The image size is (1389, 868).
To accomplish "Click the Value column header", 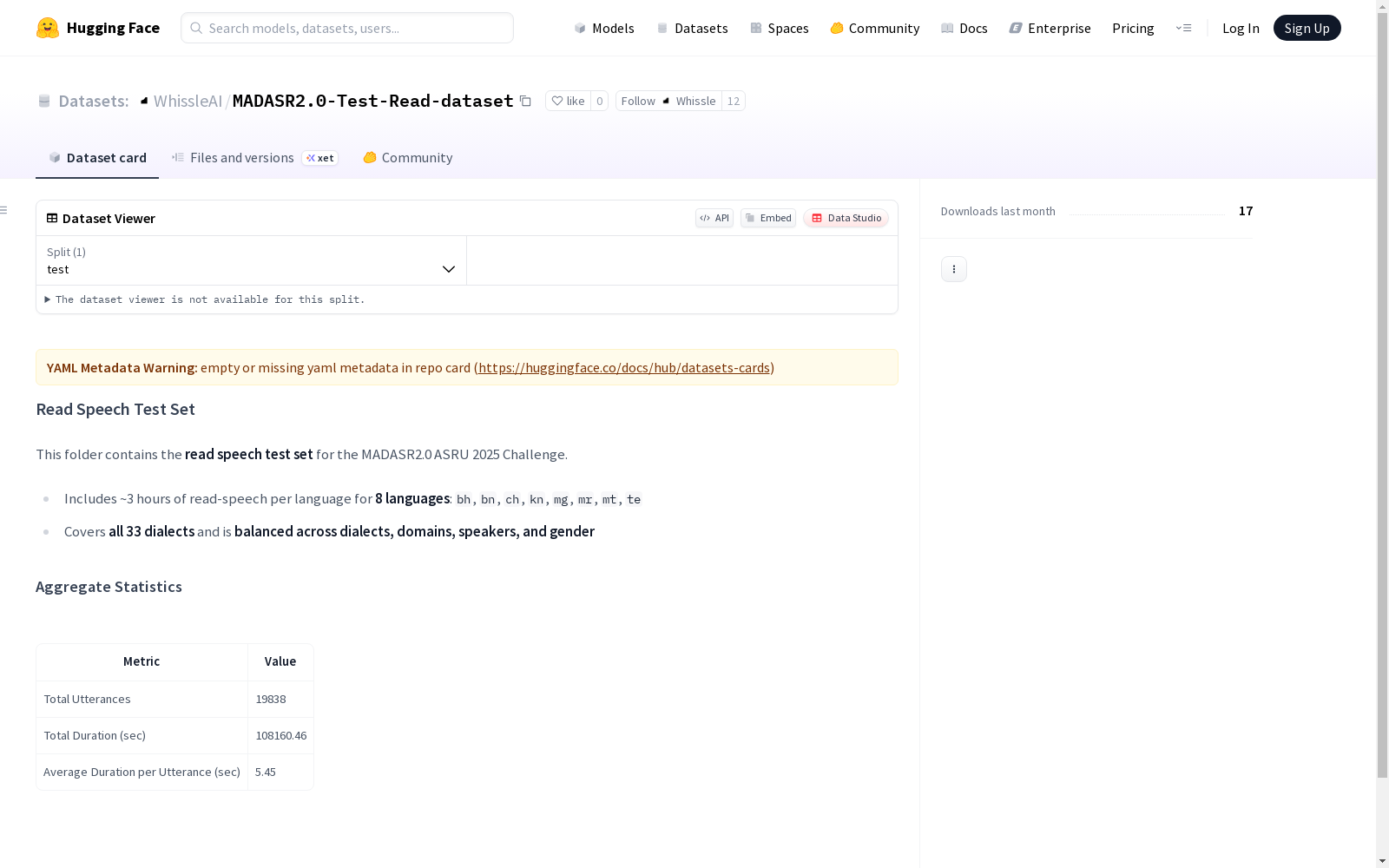I will (x=280, y=661).
